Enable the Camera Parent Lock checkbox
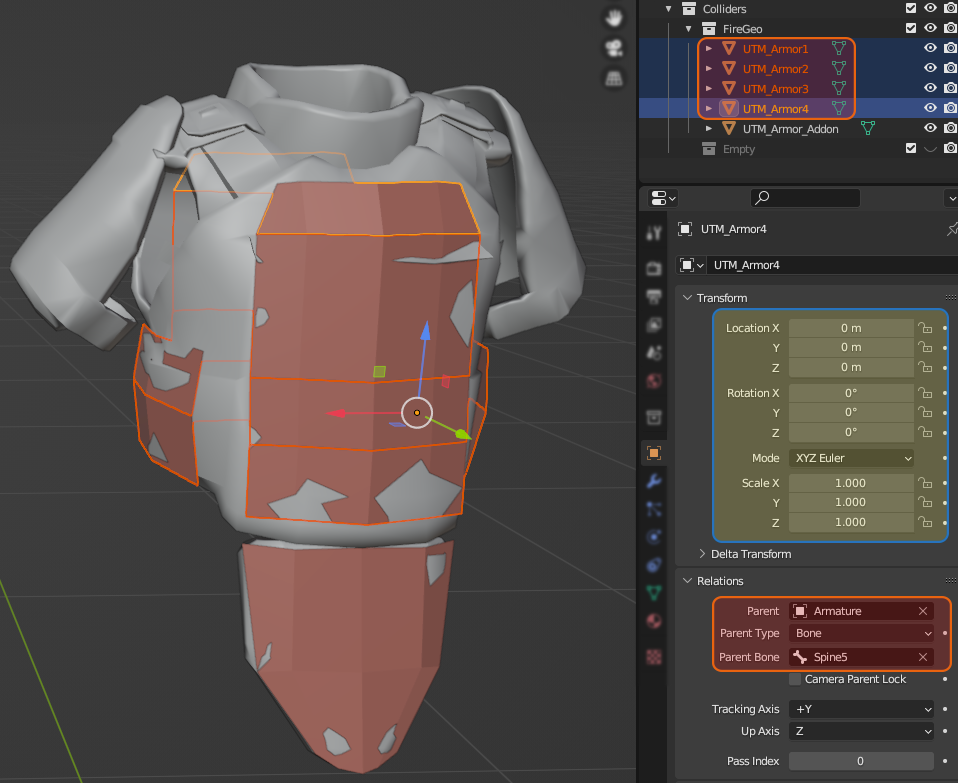Viewport: 958px width, 783px height. click(795, 679)
